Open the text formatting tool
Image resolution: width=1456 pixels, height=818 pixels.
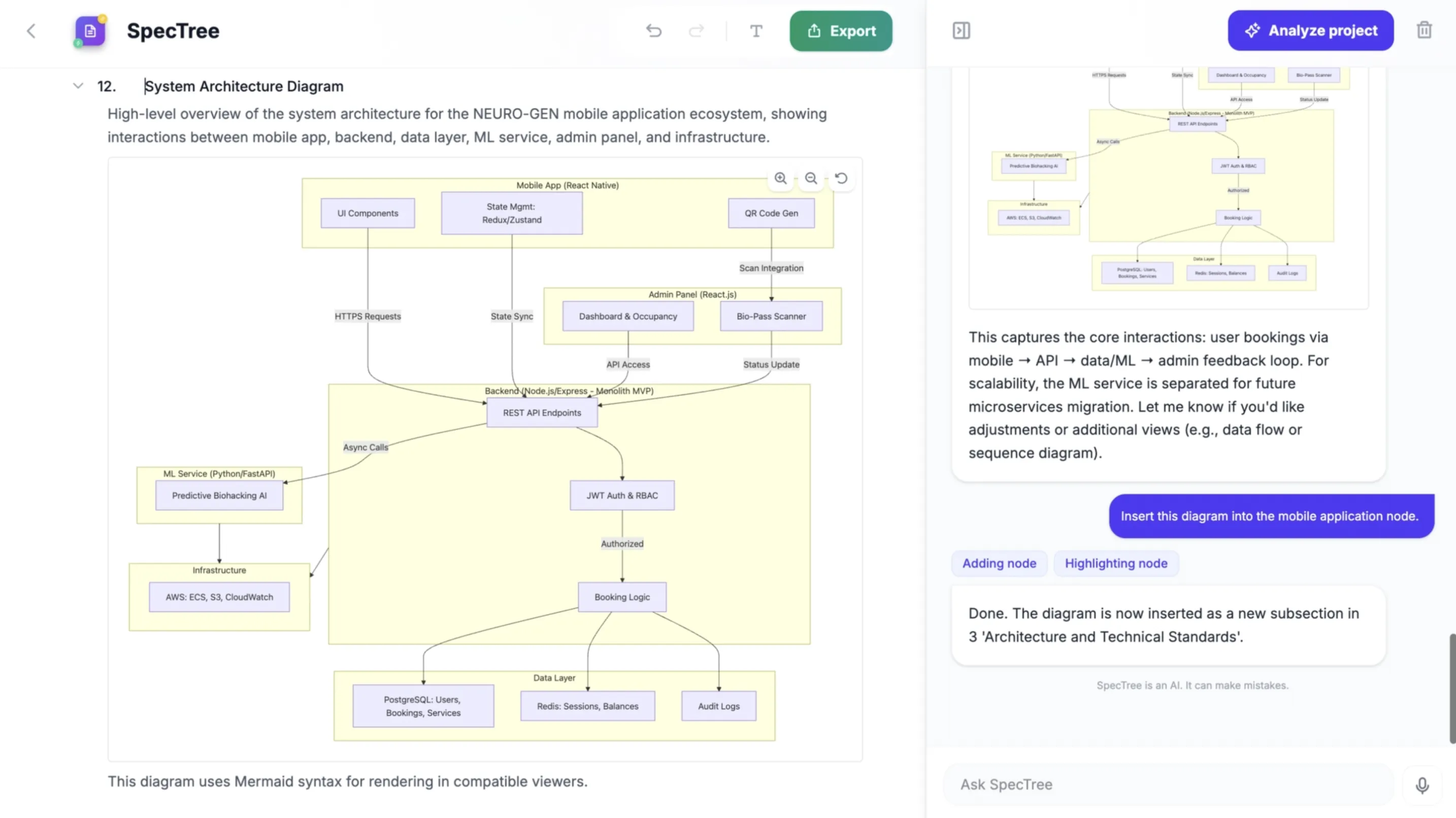(756, 30)
